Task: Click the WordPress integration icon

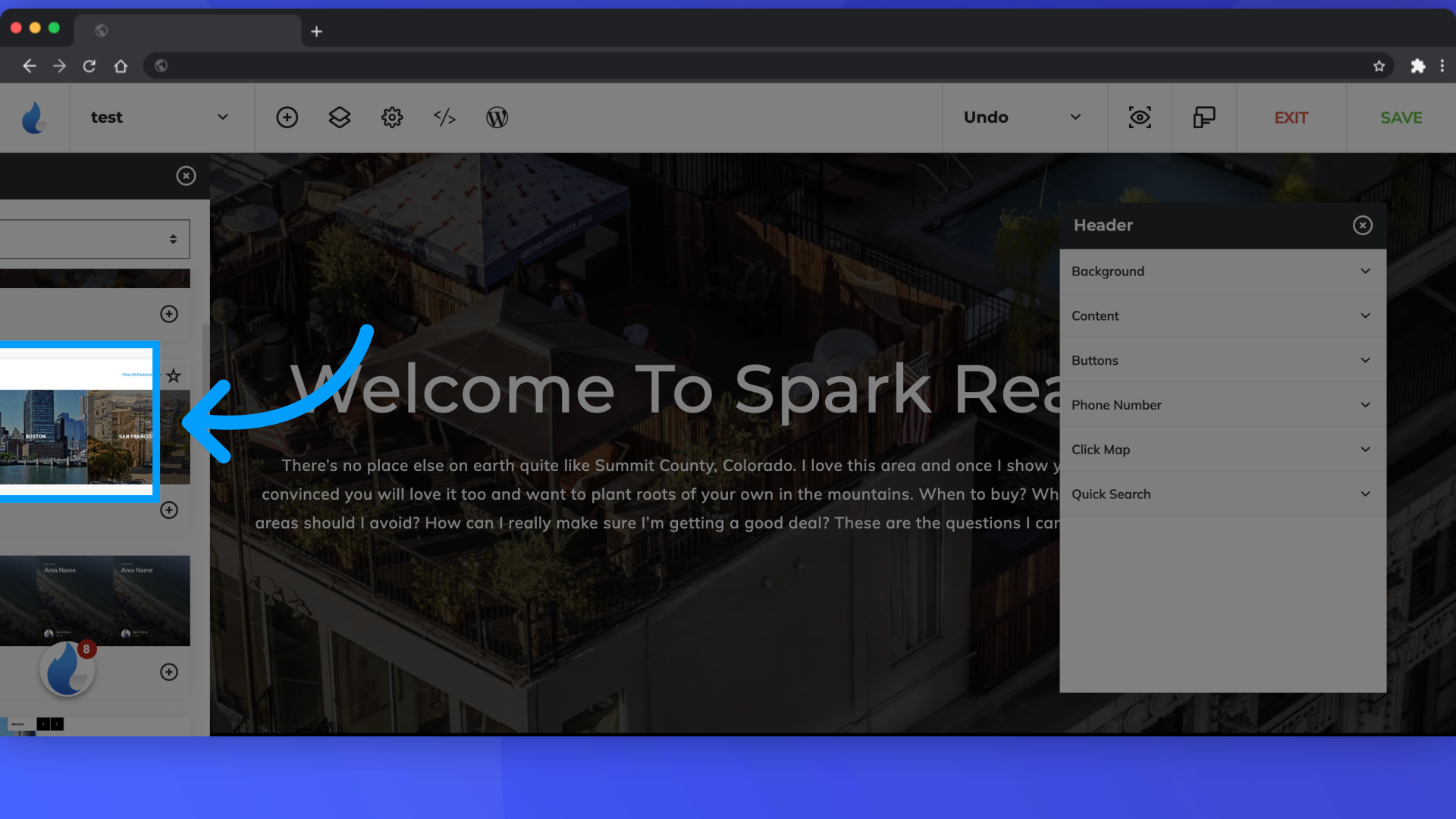Action: pos(497,117)
